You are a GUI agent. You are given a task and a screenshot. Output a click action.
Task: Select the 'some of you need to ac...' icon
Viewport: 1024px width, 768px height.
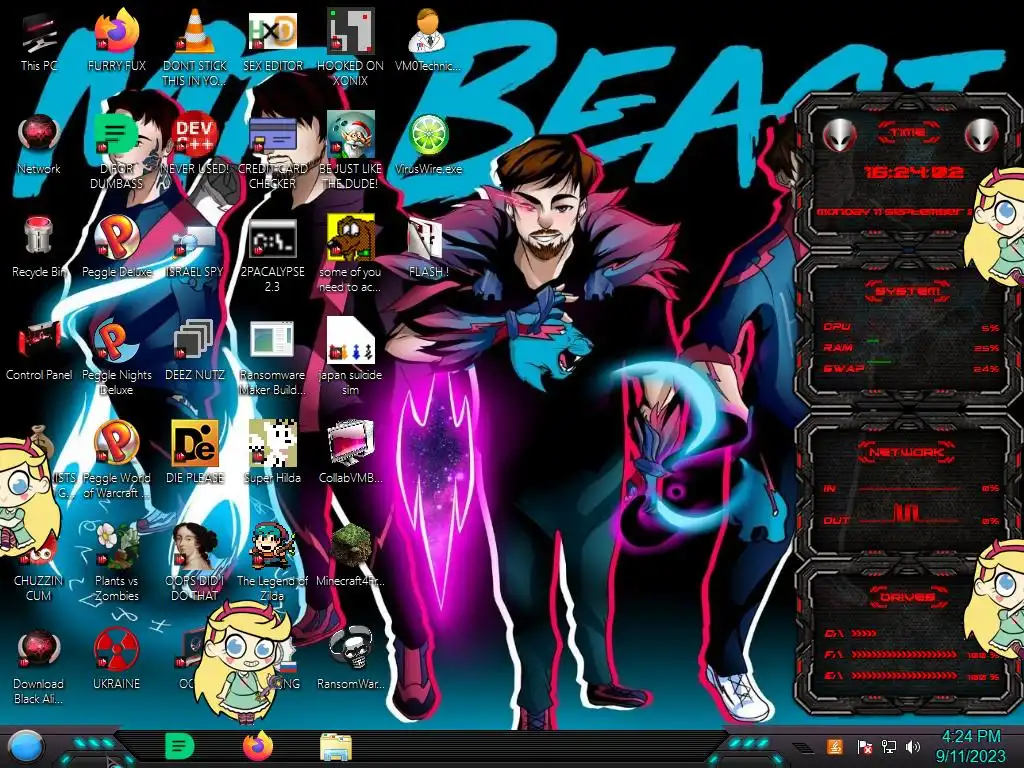tap(351, 255)
